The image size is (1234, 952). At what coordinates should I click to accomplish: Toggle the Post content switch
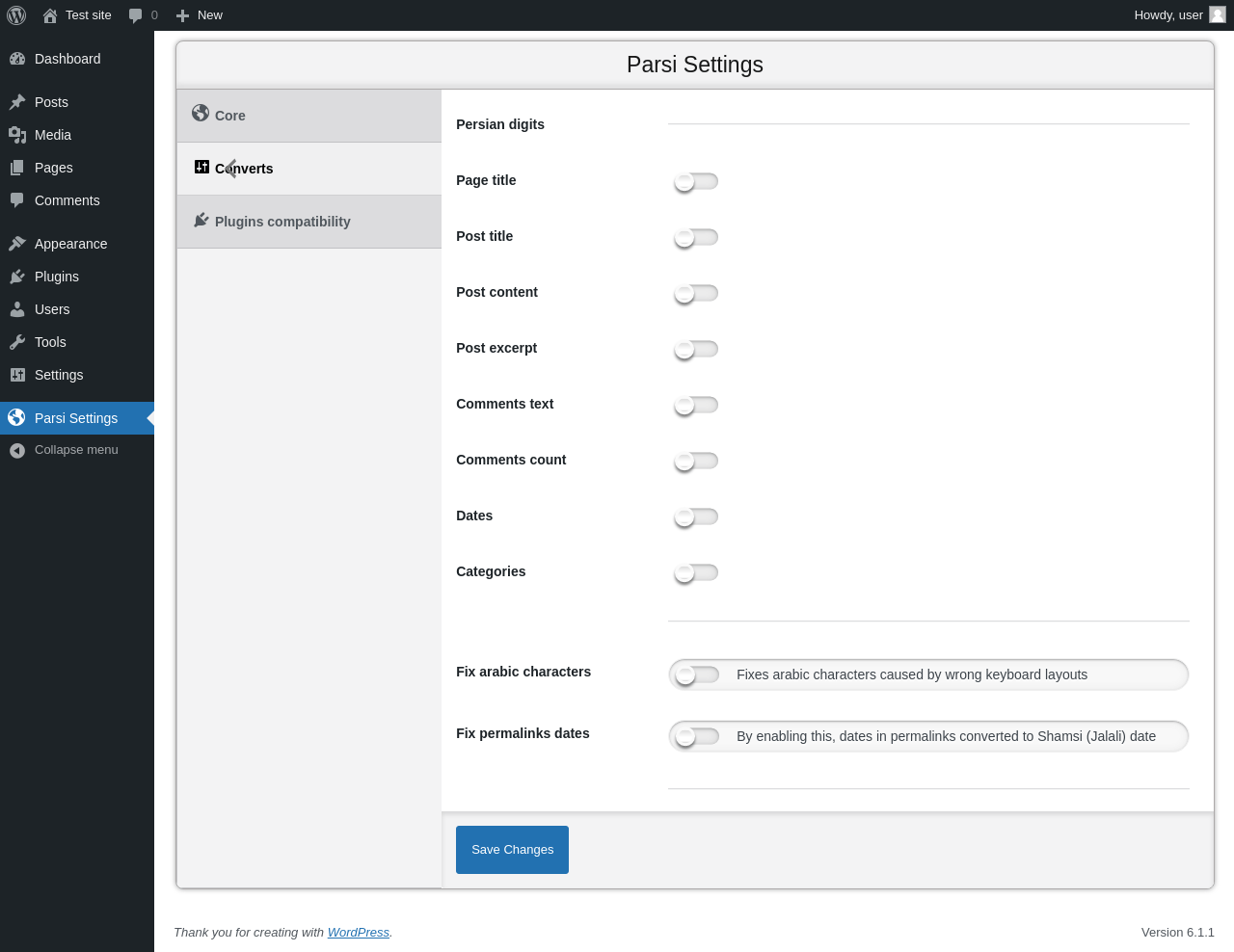tap(696, 293)
